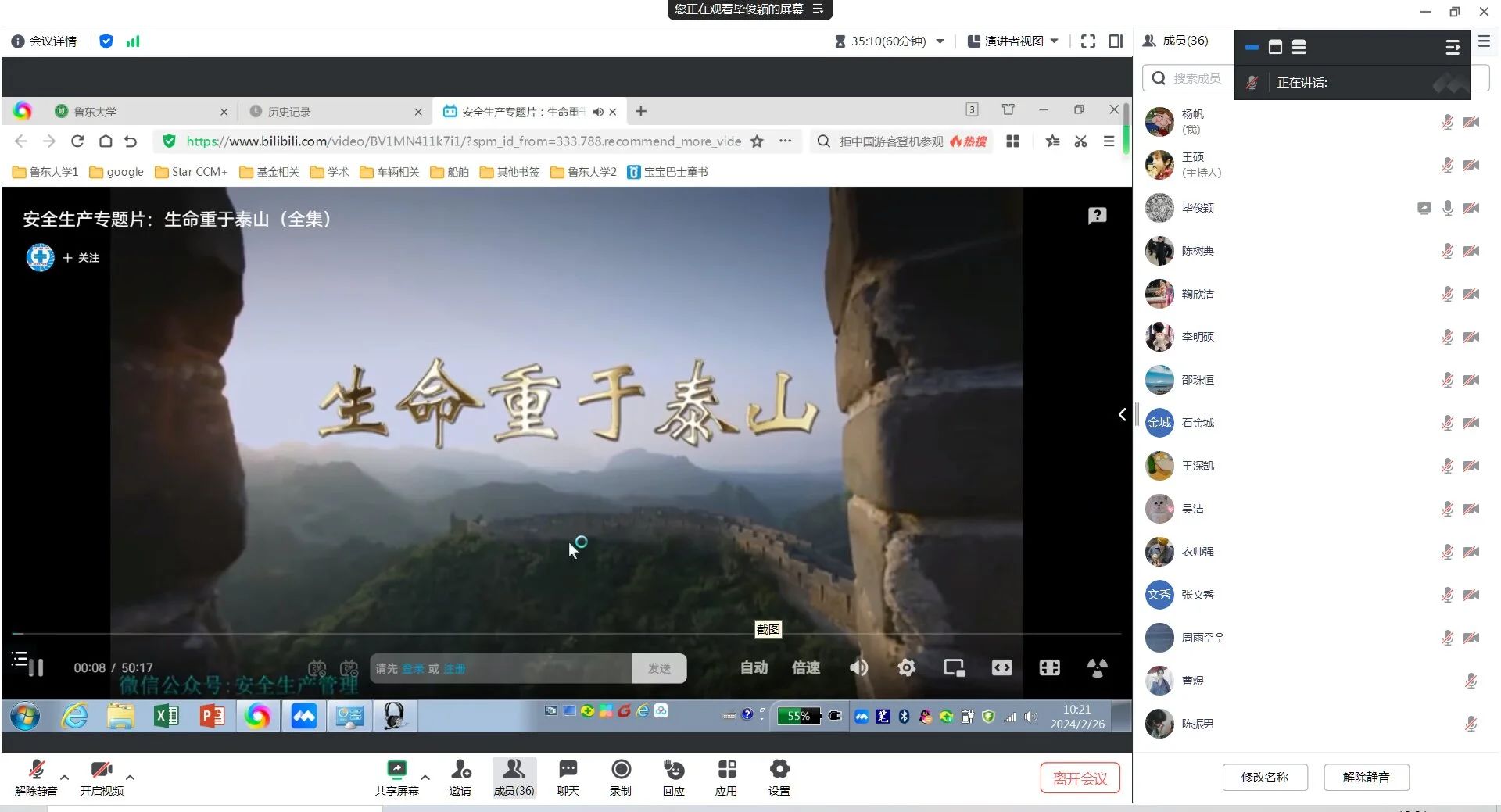Open 自动 video quality selector

tap(754, 668)
